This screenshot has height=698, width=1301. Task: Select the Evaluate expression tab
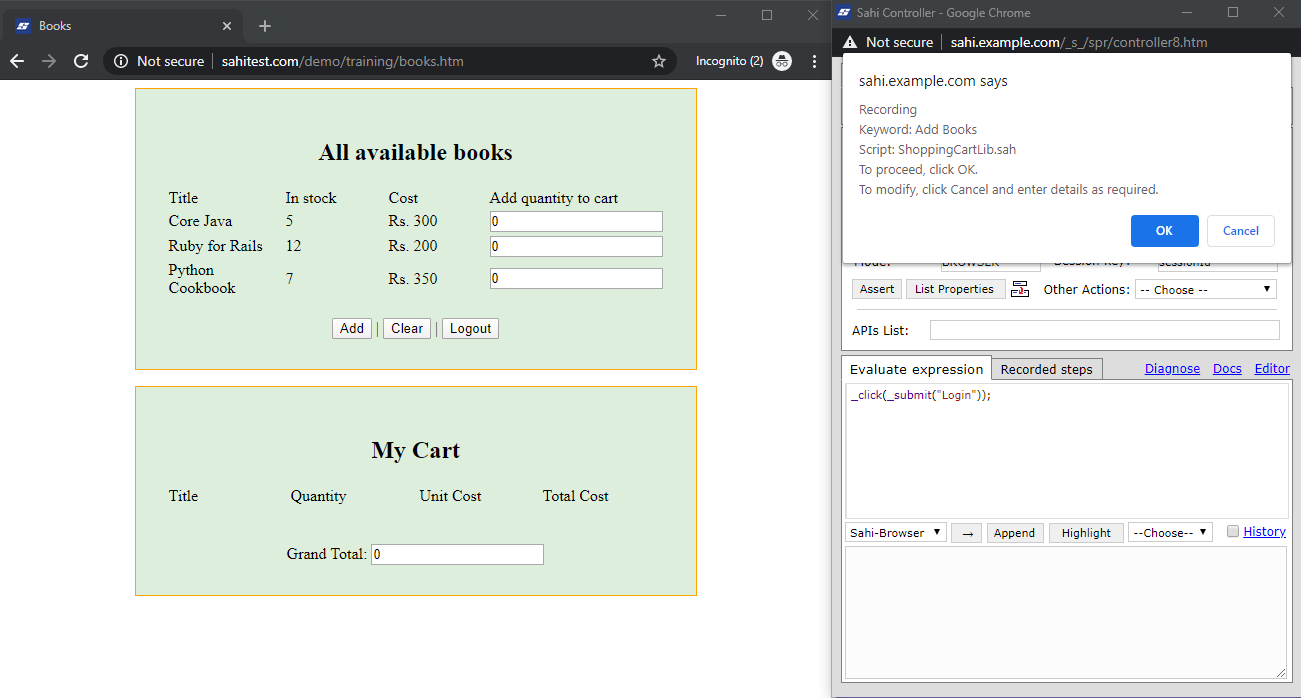[x=916, y=369]
